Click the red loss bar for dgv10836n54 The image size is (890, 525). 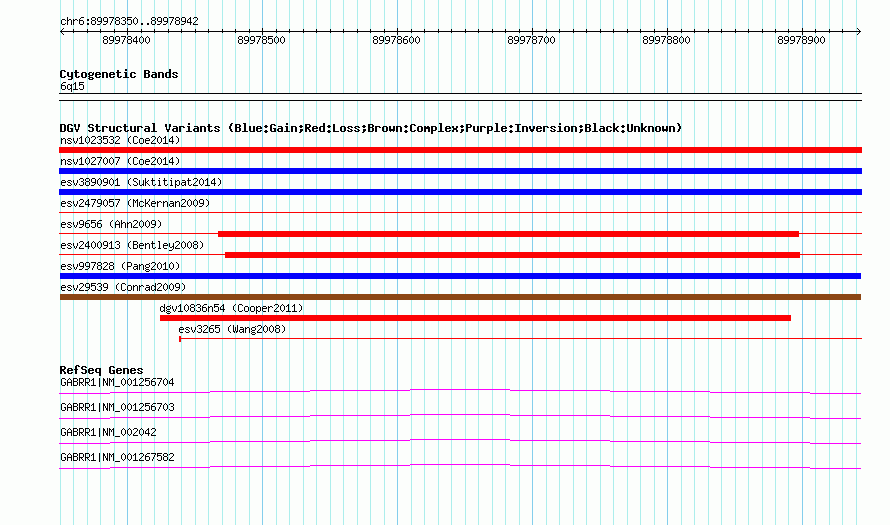[475, 318]
